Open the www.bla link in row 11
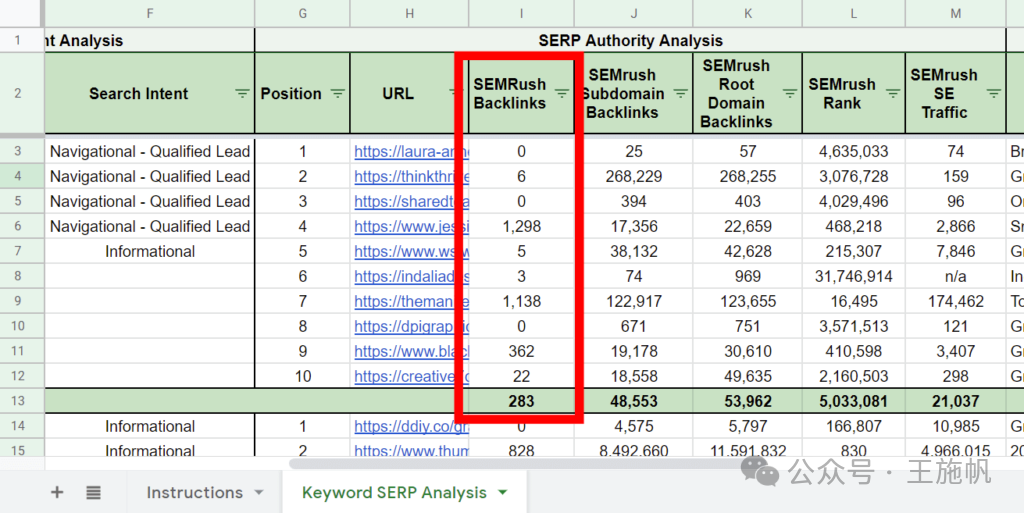This screenshot has width=1024, height=513. pyautogui.click(x=411, y=351)
